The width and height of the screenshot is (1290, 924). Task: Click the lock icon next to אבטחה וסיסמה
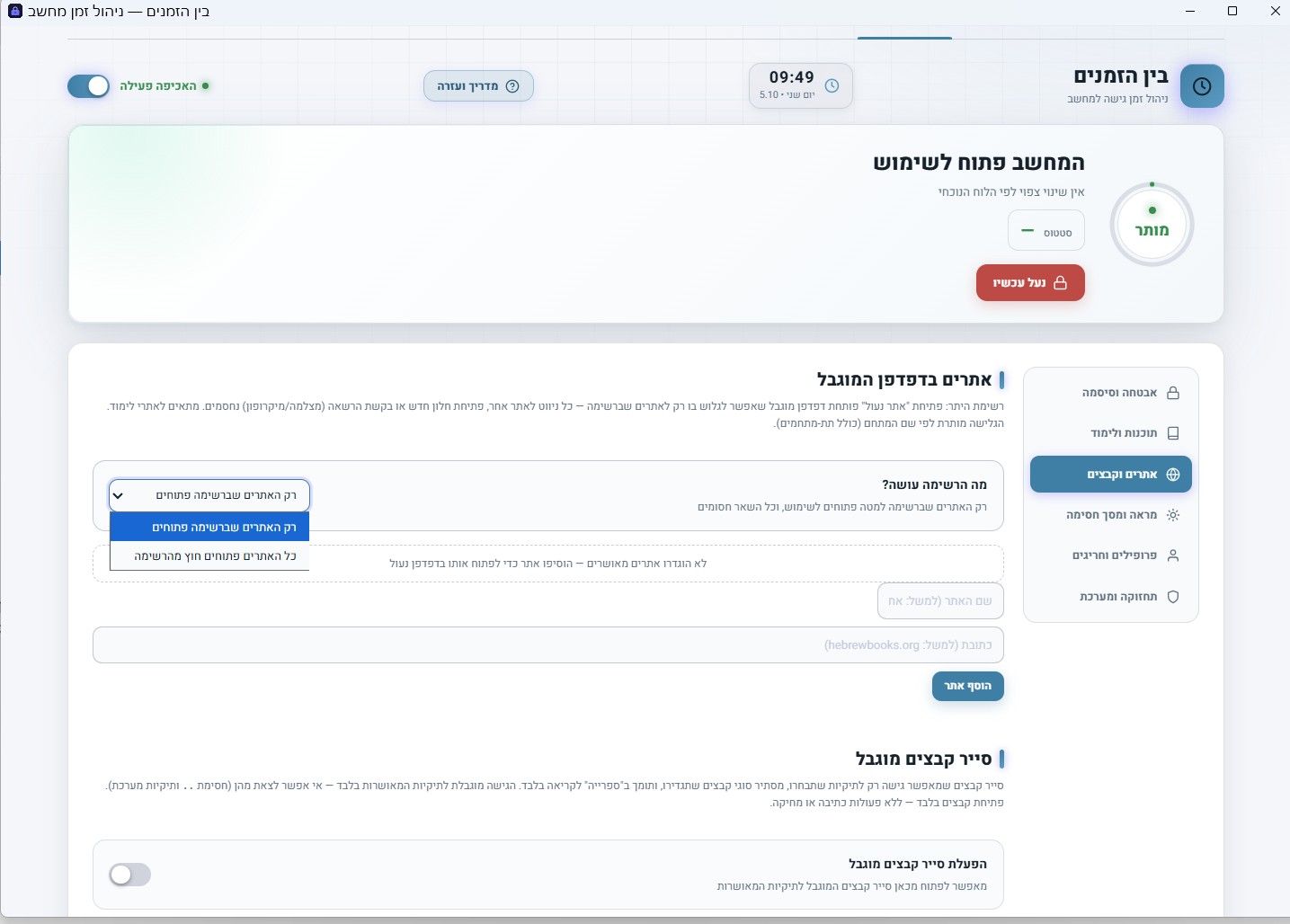click(x=1172, y=393)
